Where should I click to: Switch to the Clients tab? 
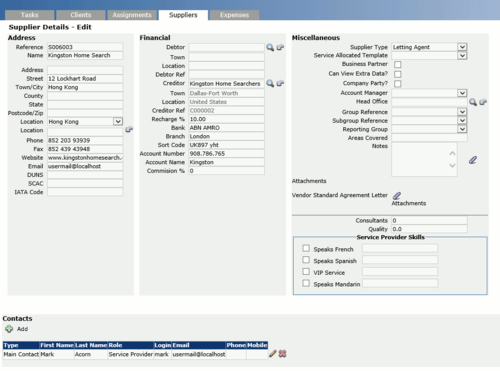pos(81,15)
